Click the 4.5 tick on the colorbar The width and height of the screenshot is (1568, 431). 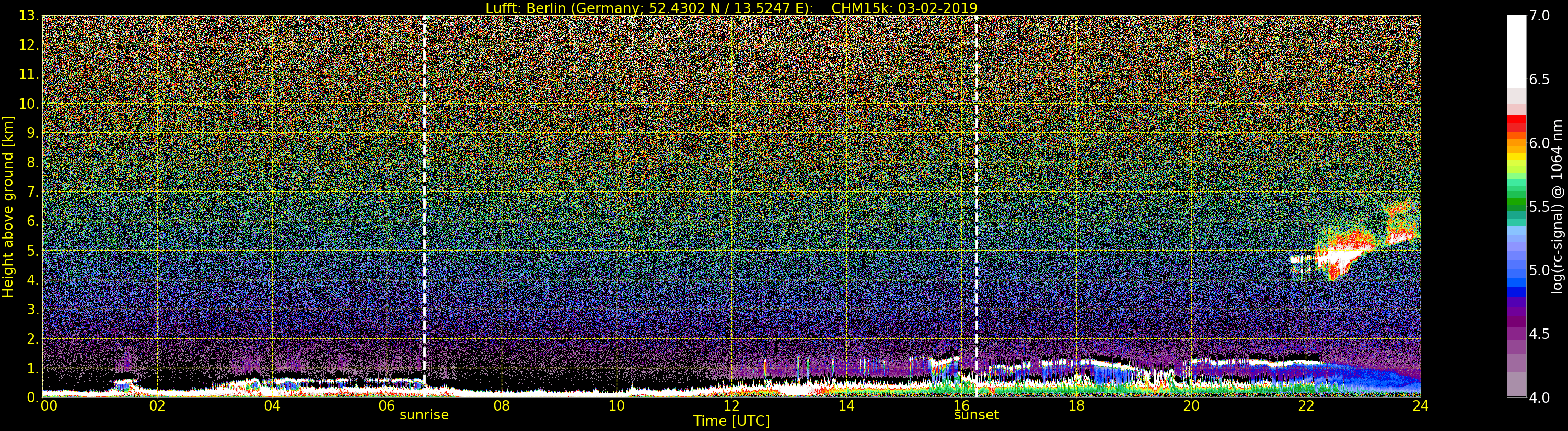[x=1539, y=334]
